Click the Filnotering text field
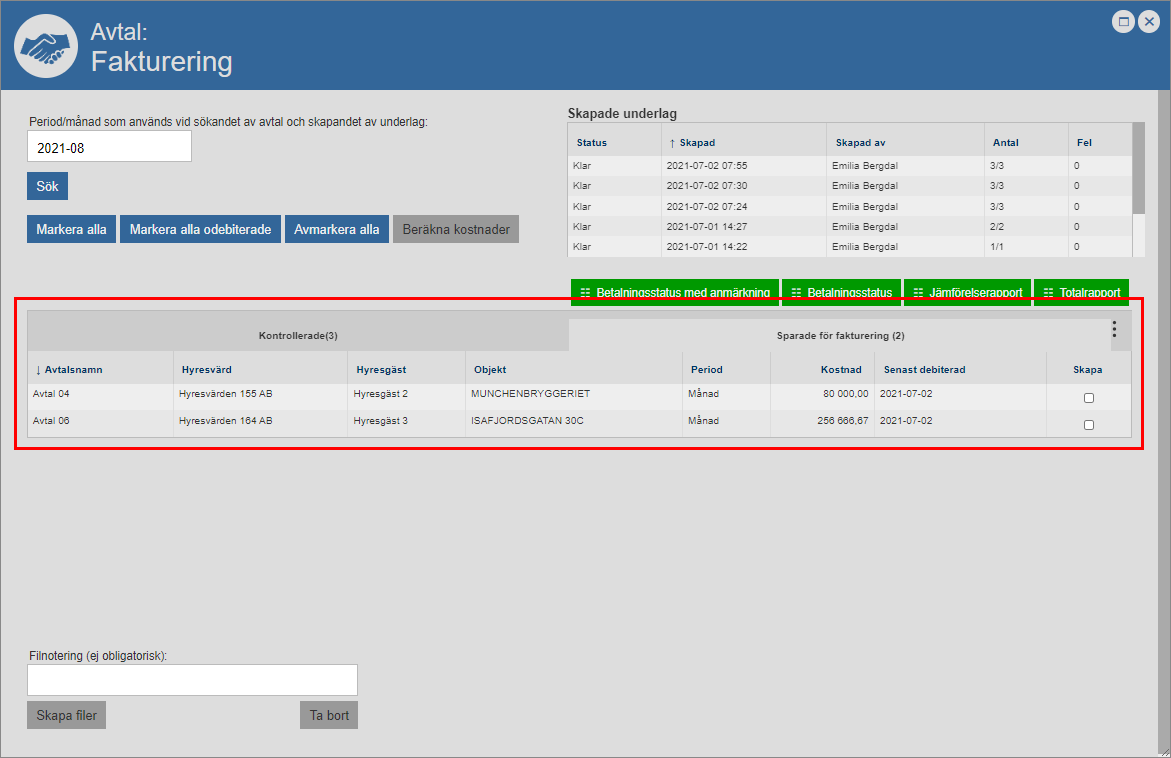Viewport: 1171px width, 758px height. pos(192,680)
